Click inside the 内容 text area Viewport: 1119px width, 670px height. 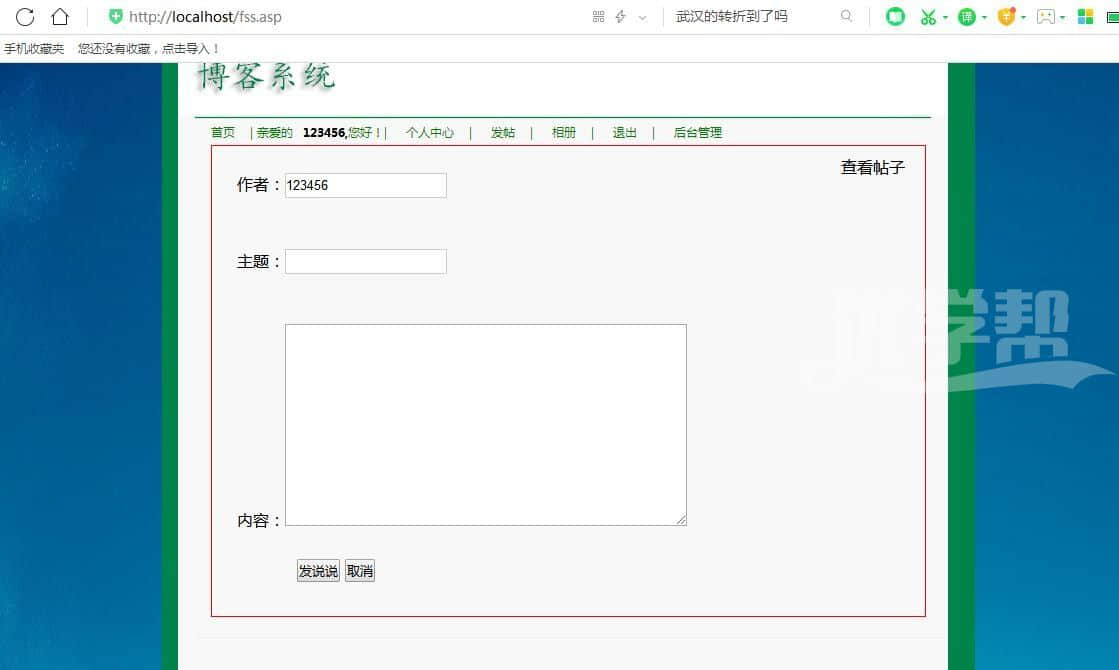(485, 424)
